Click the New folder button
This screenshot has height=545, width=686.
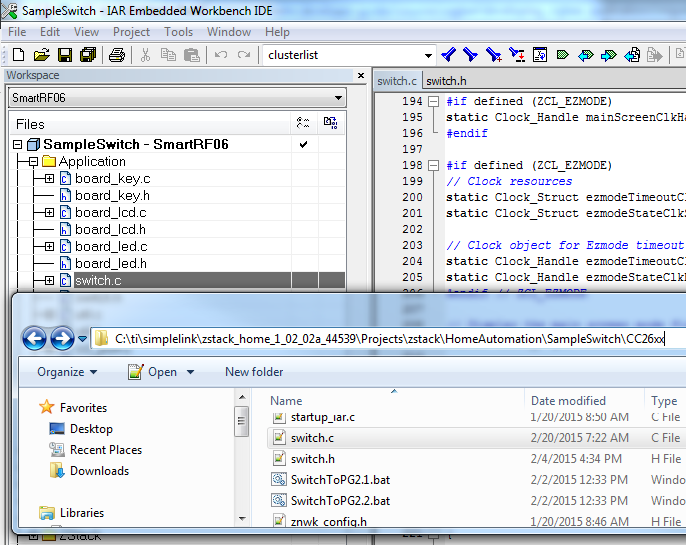point(254,372)
